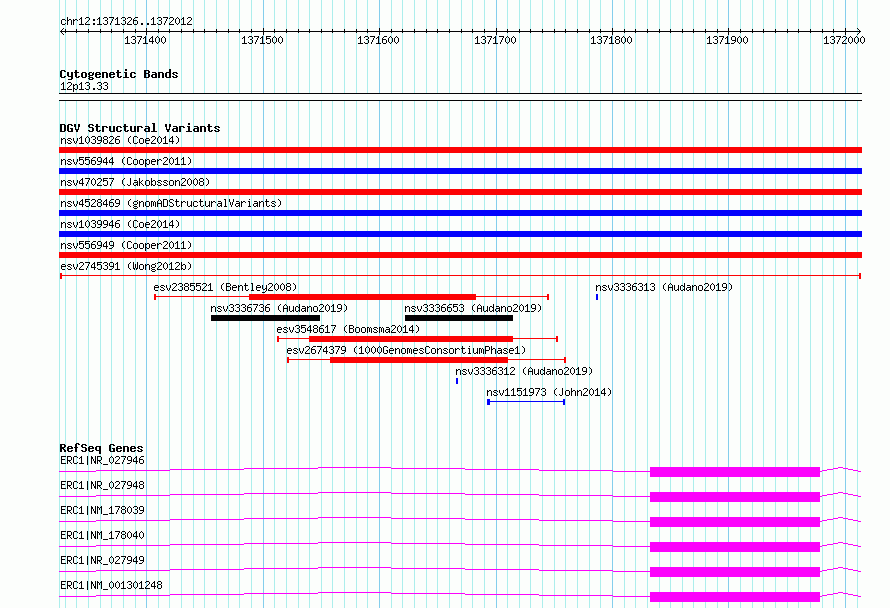This screenshot has height=608, width=890.
Task: Select the ERC1|NM_178040 exon block
Action: (734, 547)
